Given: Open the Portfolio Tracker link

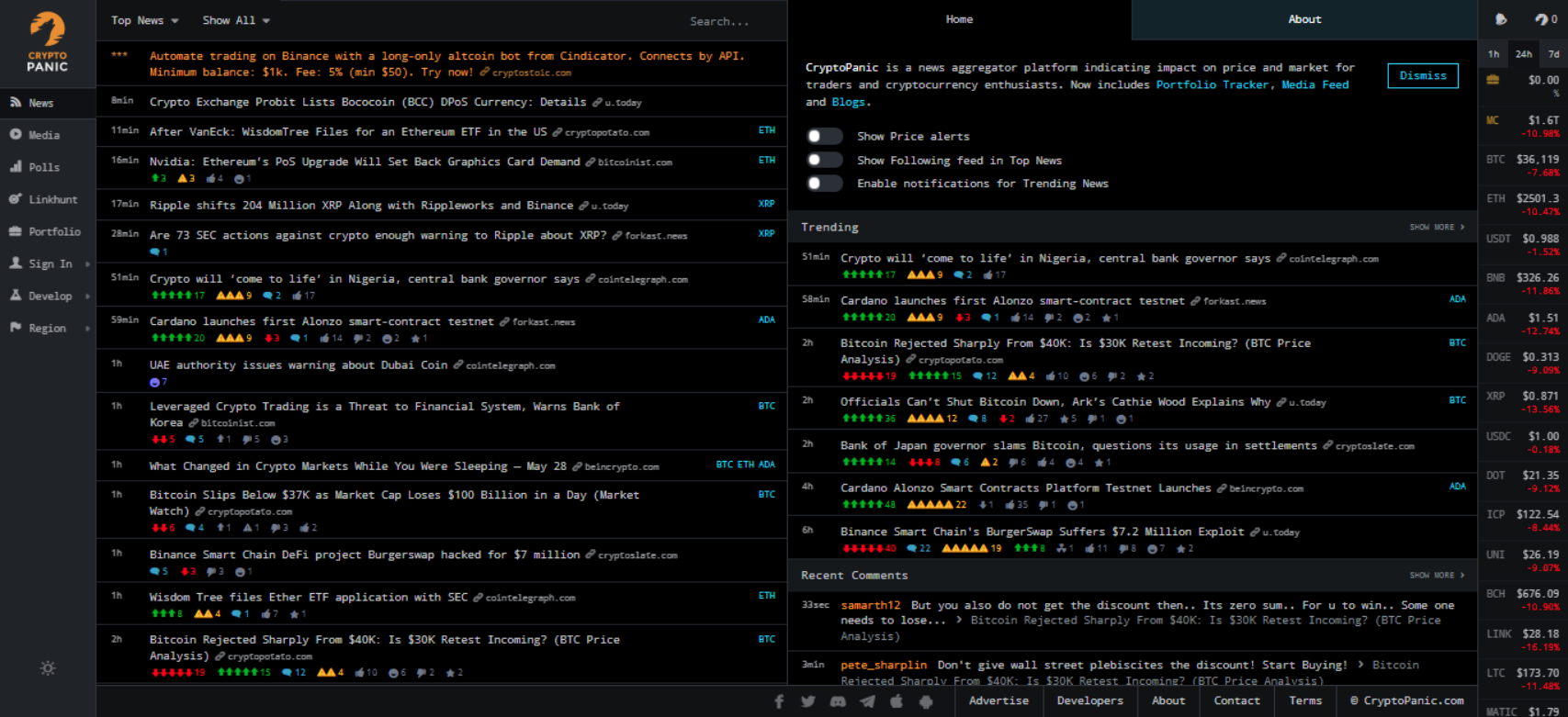Looking at the screenshot, I should pyautogui.click(x=1213, y=84).
